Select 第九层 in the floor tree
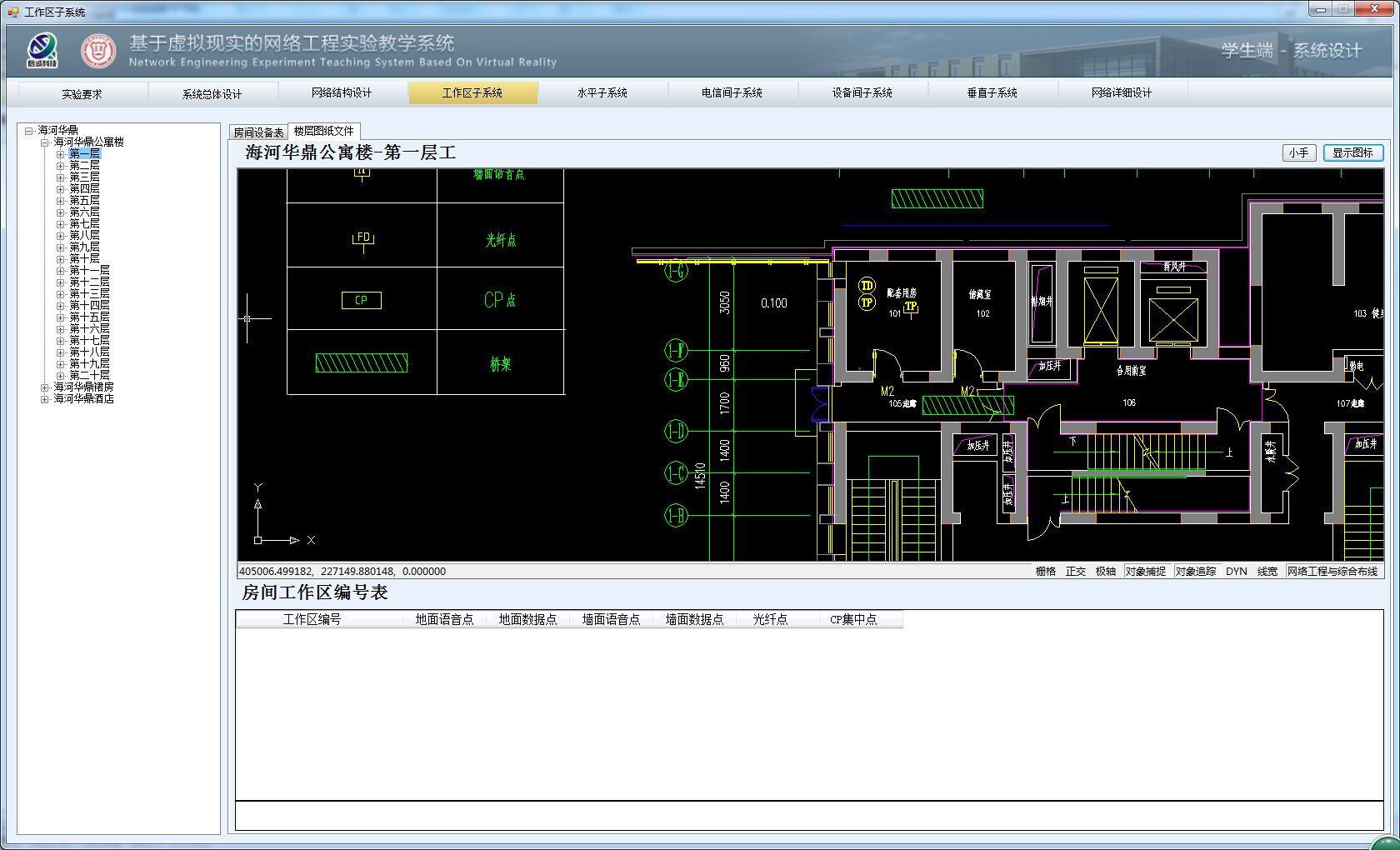This screenshot has height=850, width=1400. (85, 247)
